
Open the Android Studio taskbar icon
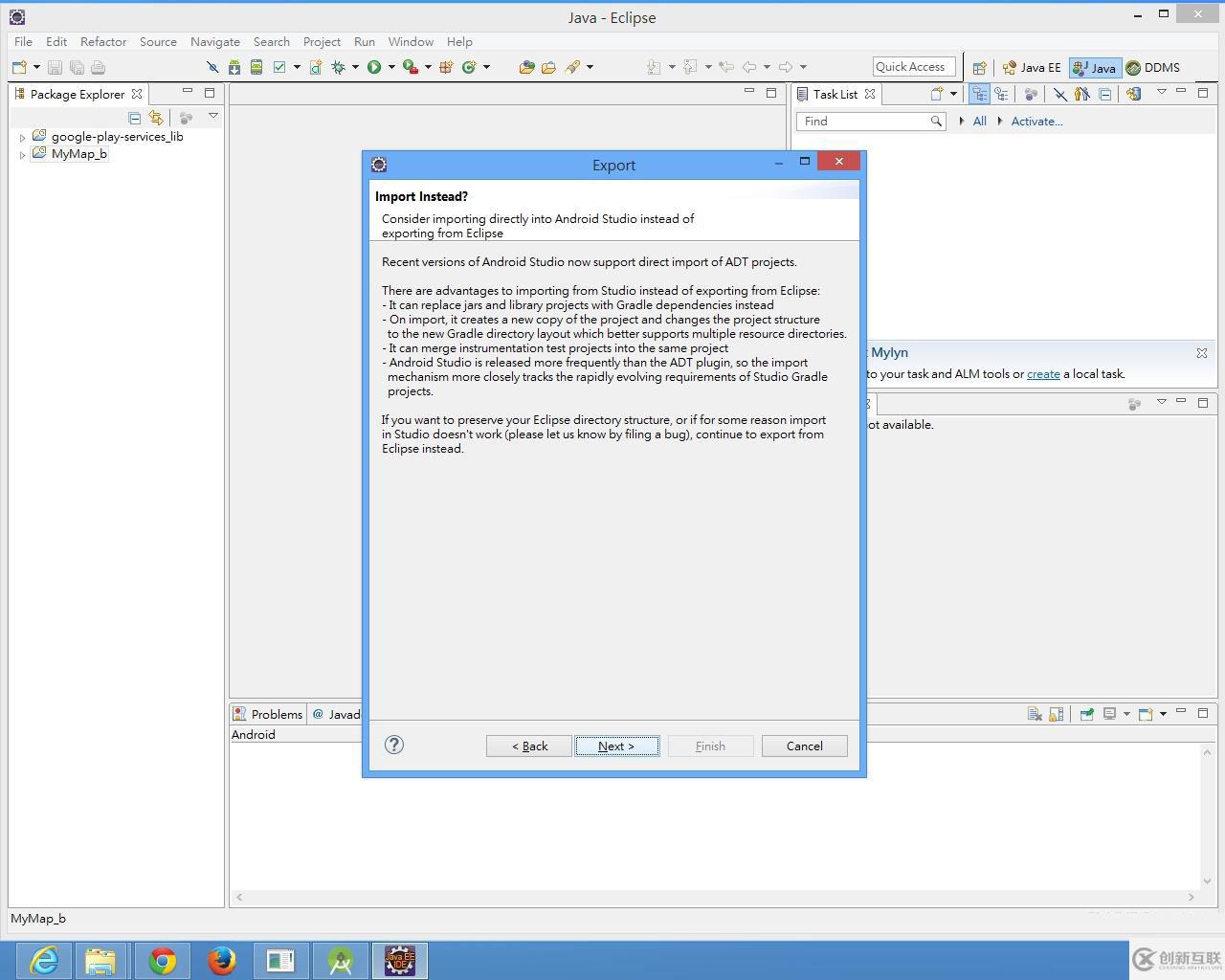coord(340,960)
